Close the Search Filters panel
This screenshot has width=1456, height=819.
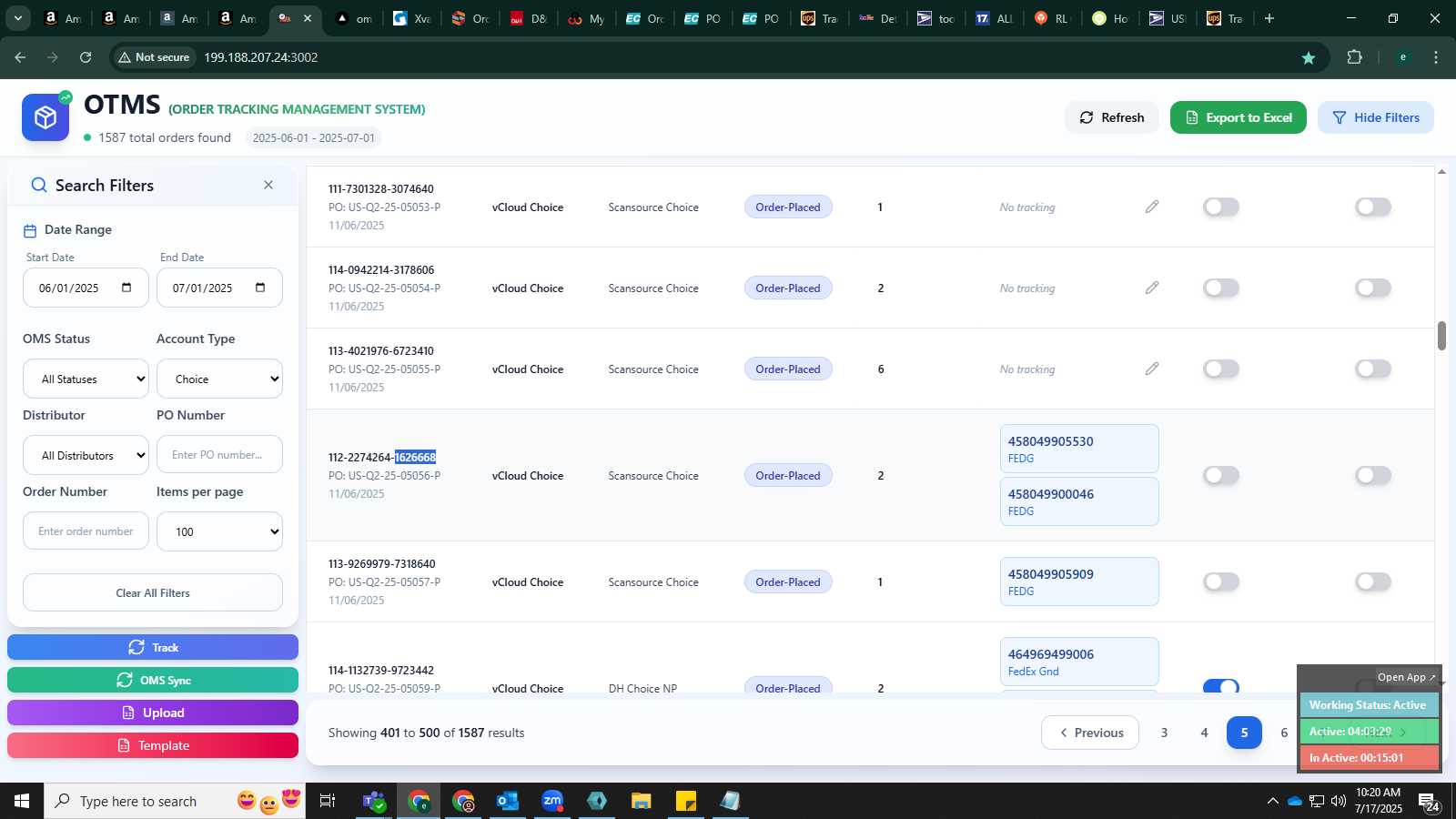point(268,185)
